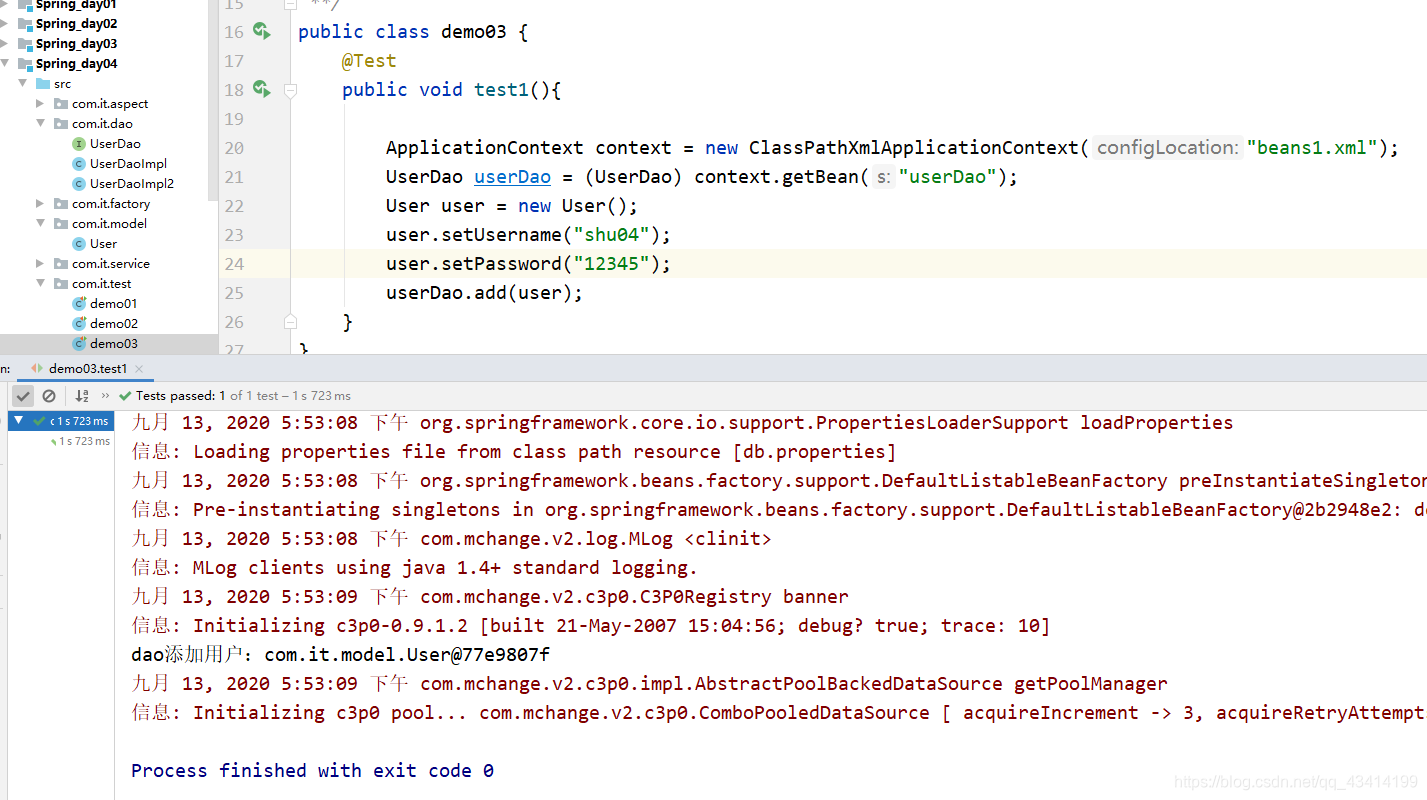Click the project tree vertical scrollbar

[212, 98]
